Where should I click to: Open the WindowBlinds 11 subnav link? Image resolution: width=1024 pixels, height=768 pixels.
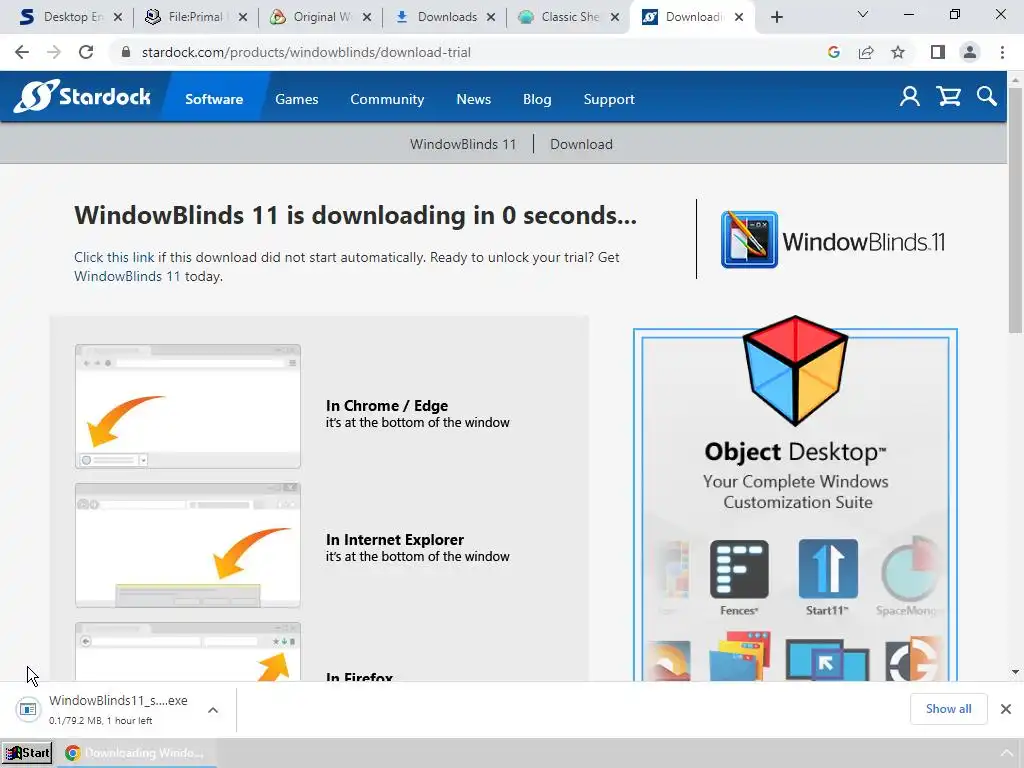pyautogui.click(x=463, y=144)
